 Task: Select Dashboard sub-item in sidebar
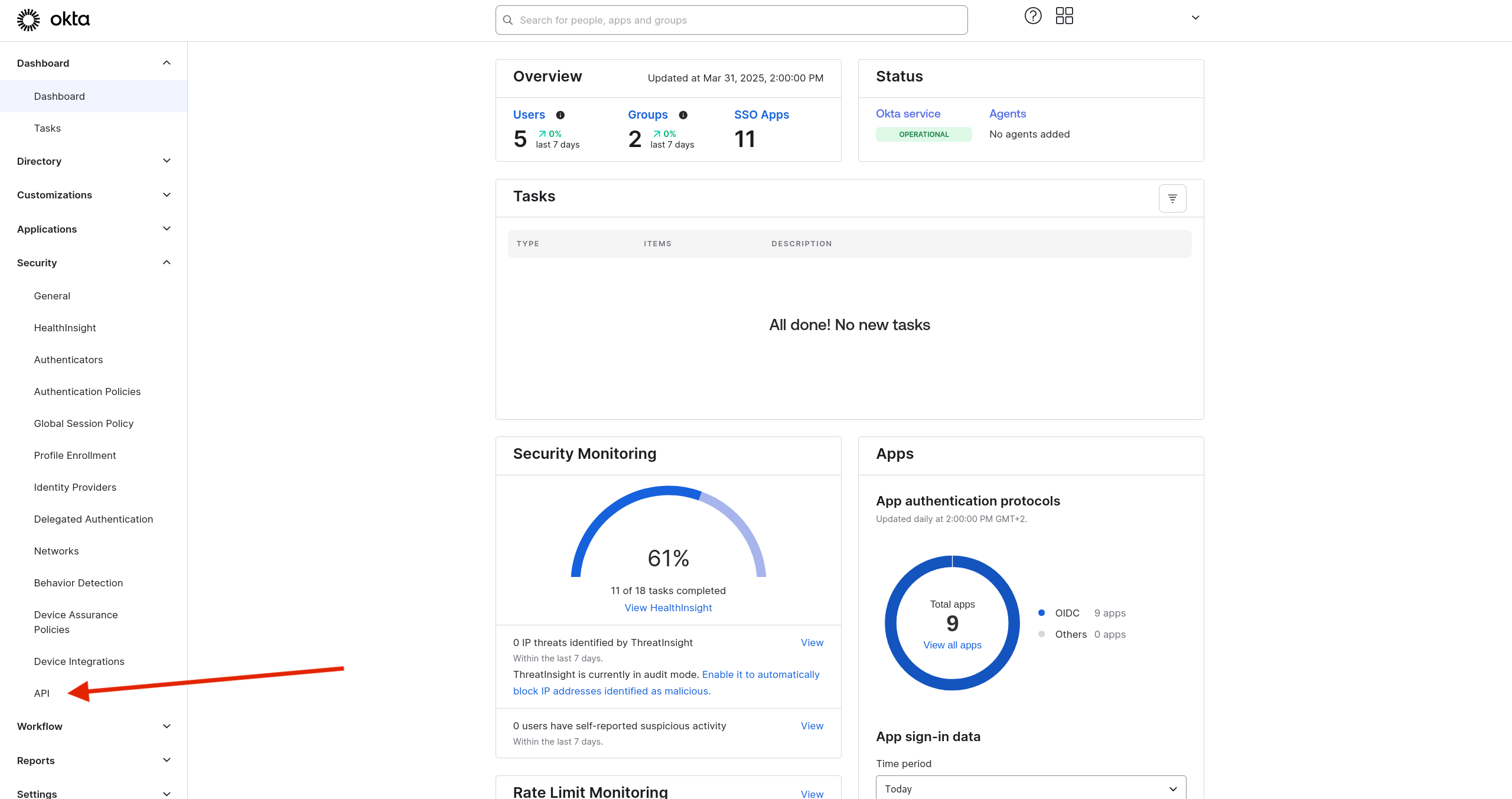(x=93, y=96)
